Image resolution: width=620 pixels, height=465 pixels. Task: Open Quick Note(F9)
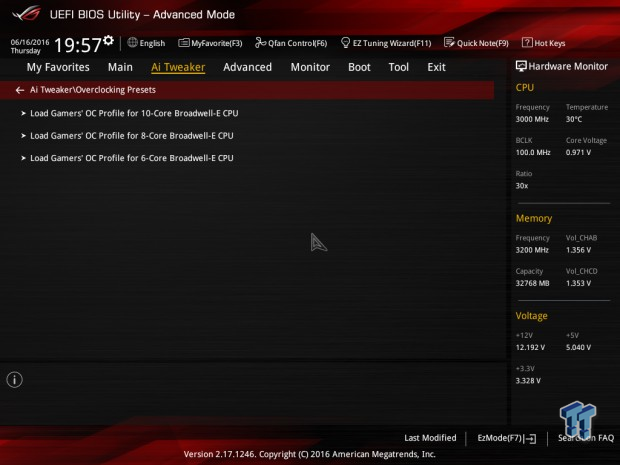tap(483, 43)
